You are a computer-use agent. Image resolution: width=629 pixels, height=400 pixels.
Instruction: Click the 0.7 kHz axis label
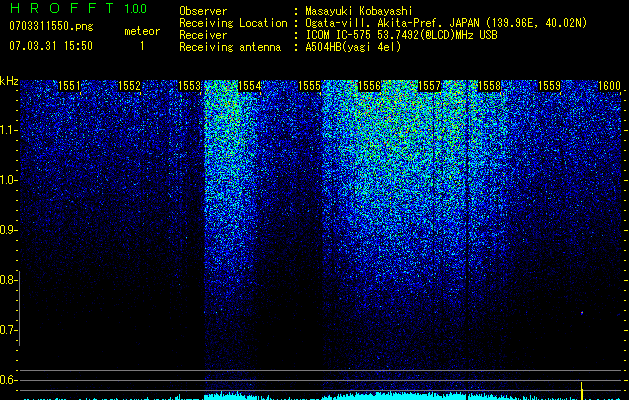[8, 330]
